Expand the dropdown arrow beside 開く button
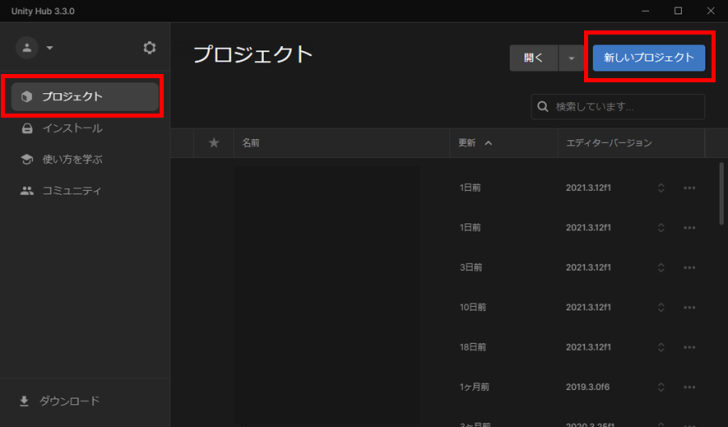The width and height of the screenshot is (728, 427). pos(571,58)
